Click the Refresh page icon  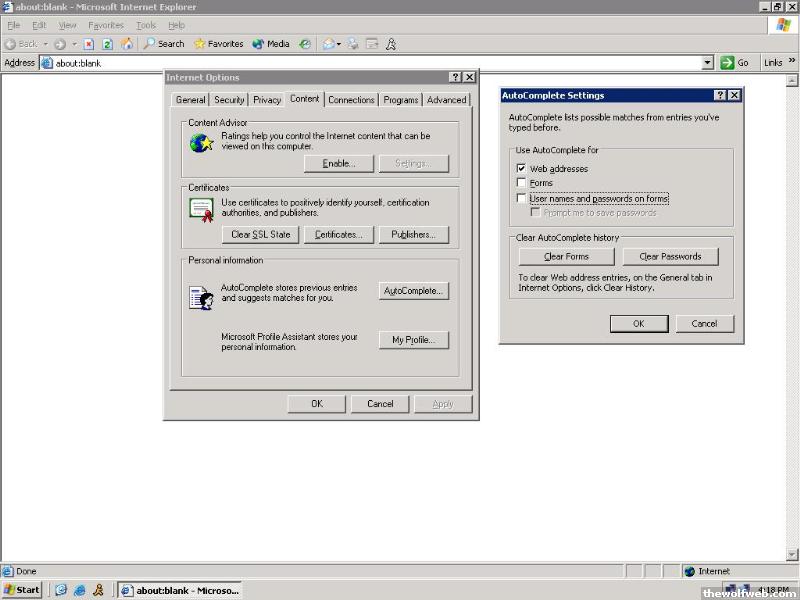click(x=108, y=44)
